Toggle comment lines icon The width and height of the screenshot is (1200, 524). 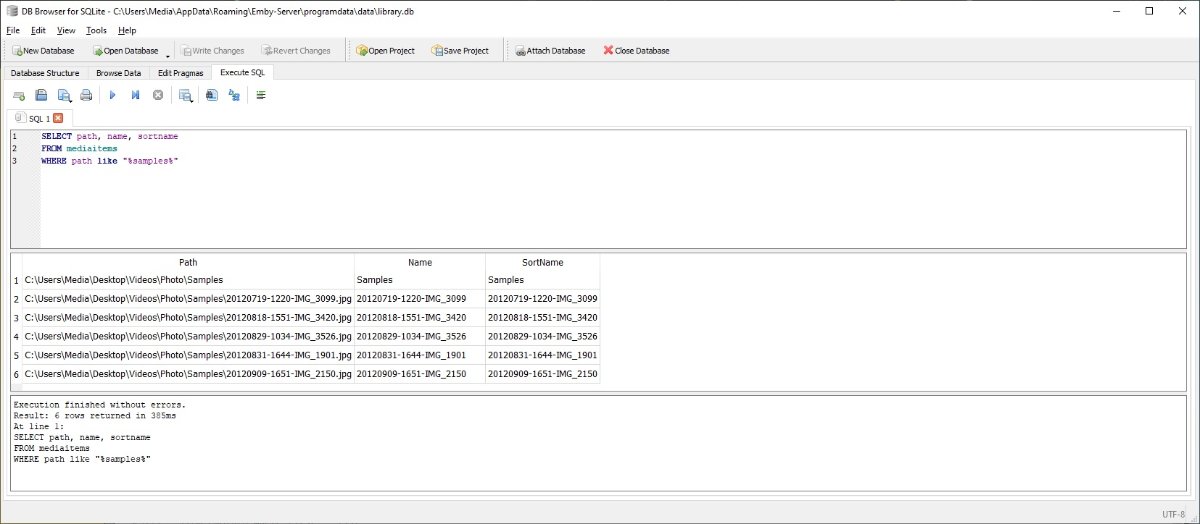261,95
